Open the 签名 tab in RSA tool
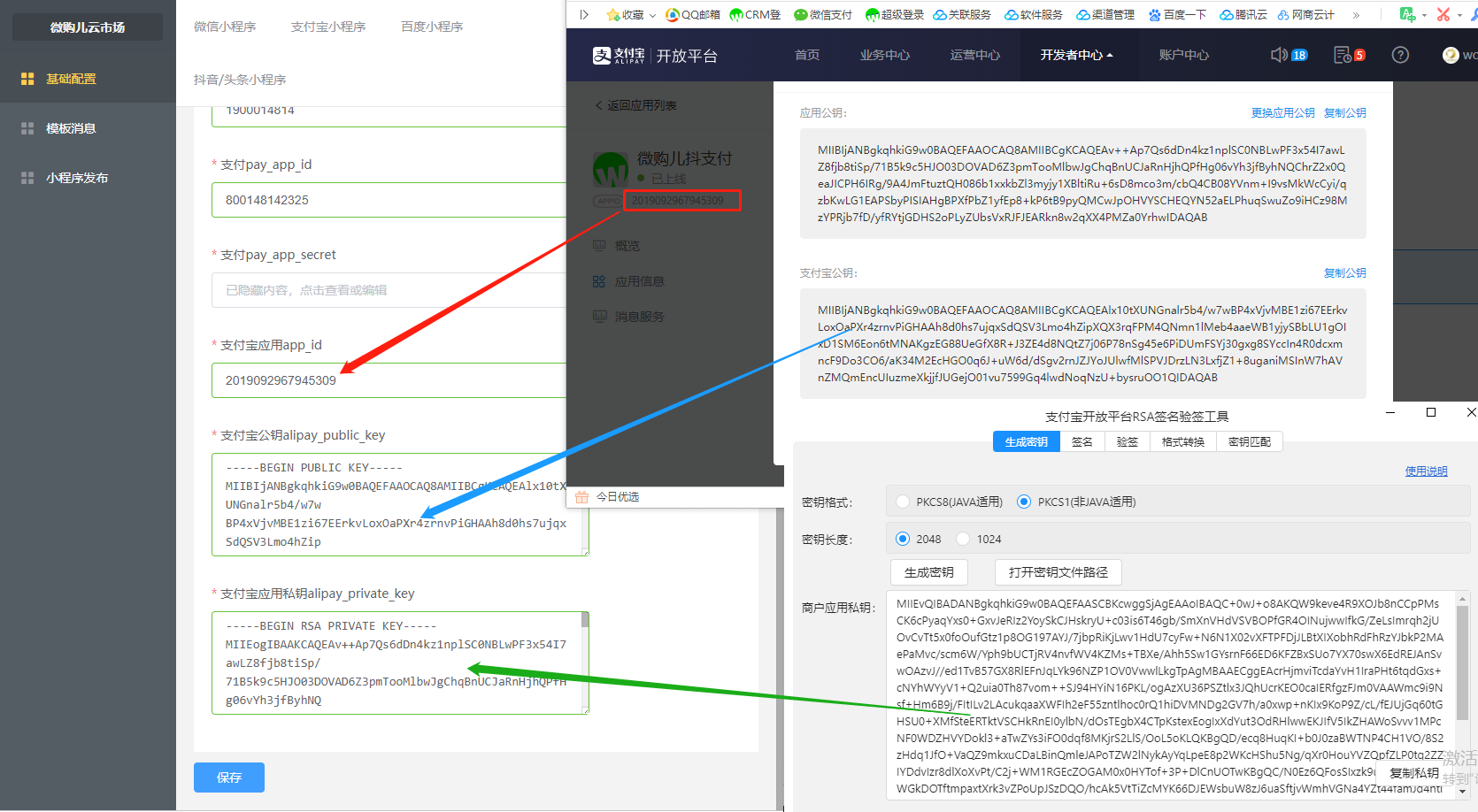 [x=1082, y=441]
